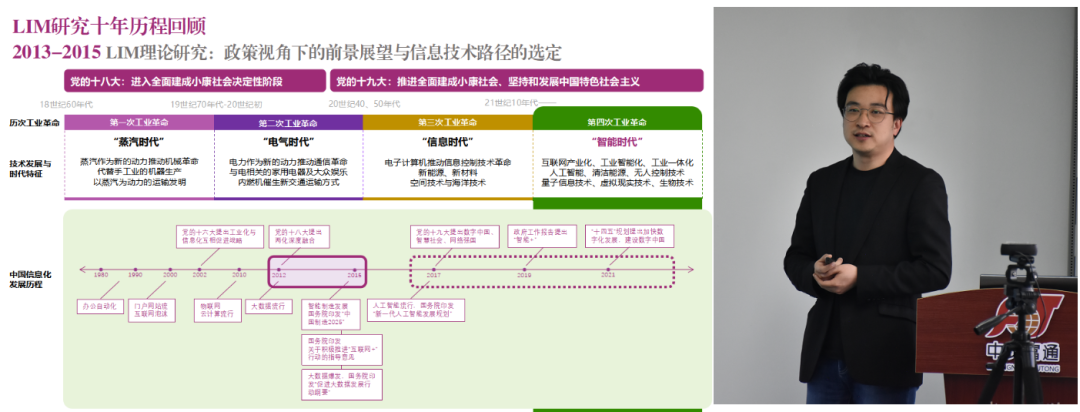Click the 2000 timeline marker

click(169, 270)
